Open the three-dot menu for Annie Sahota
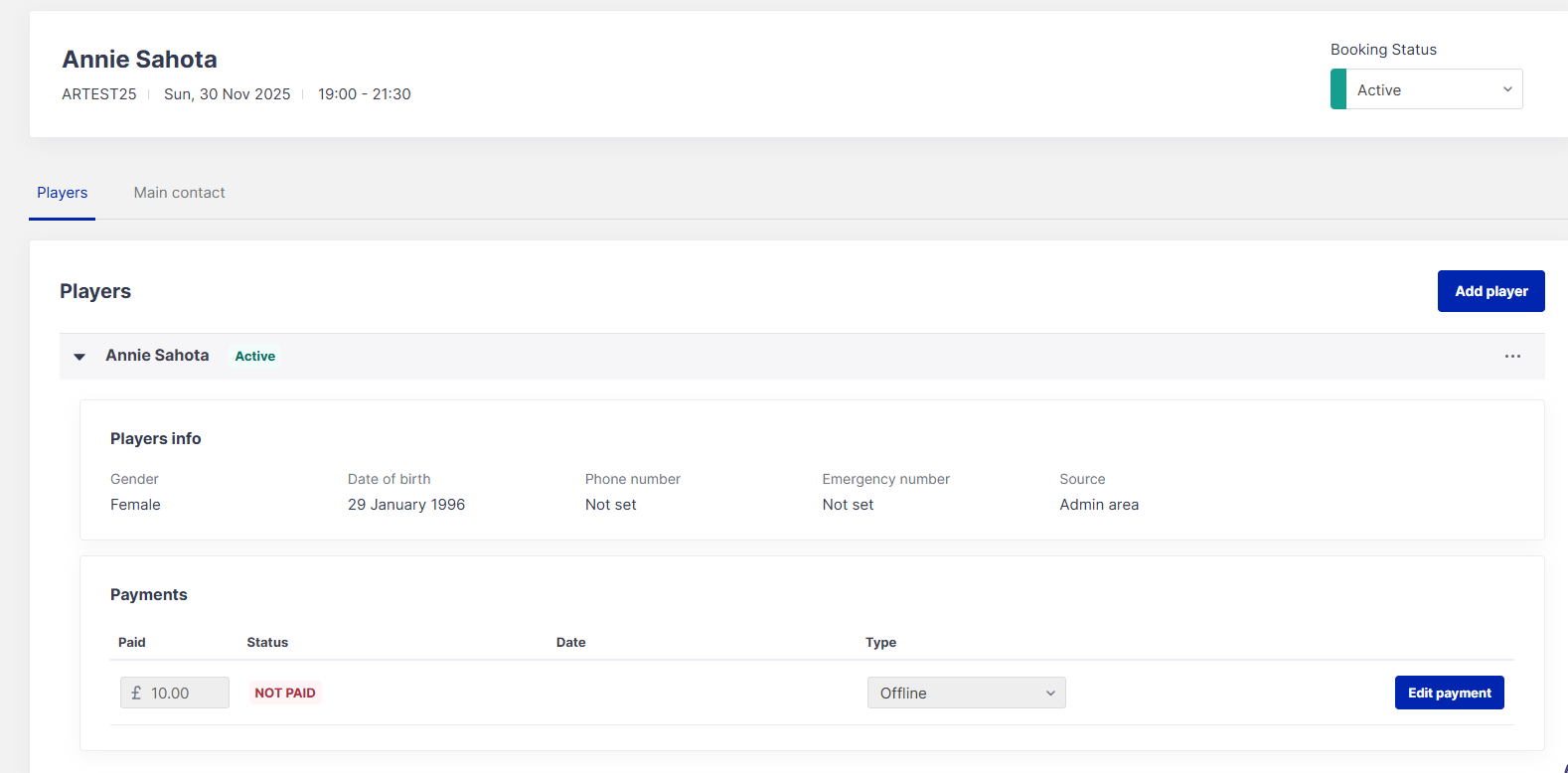Image resolution: width=1568 pixels, height=773 pixels. (1512, 357)
